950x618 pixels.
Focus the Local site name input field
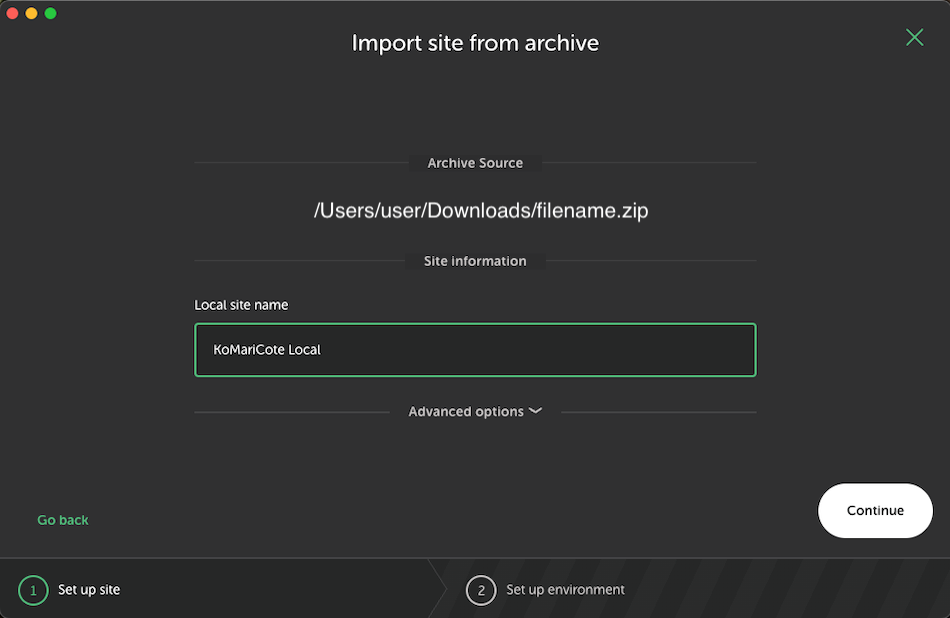click(x=475, y=350)
